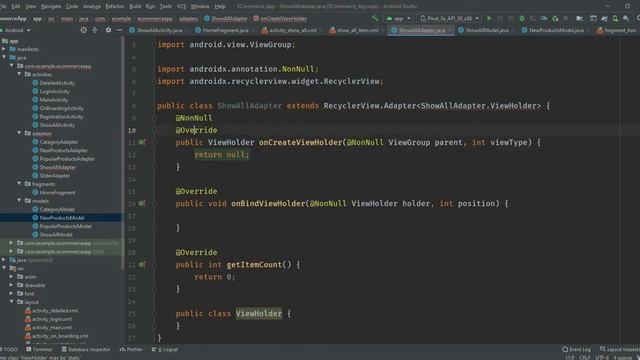Expand the manifests folder
This screenshot has width=640, height=360.
[4, 49]
